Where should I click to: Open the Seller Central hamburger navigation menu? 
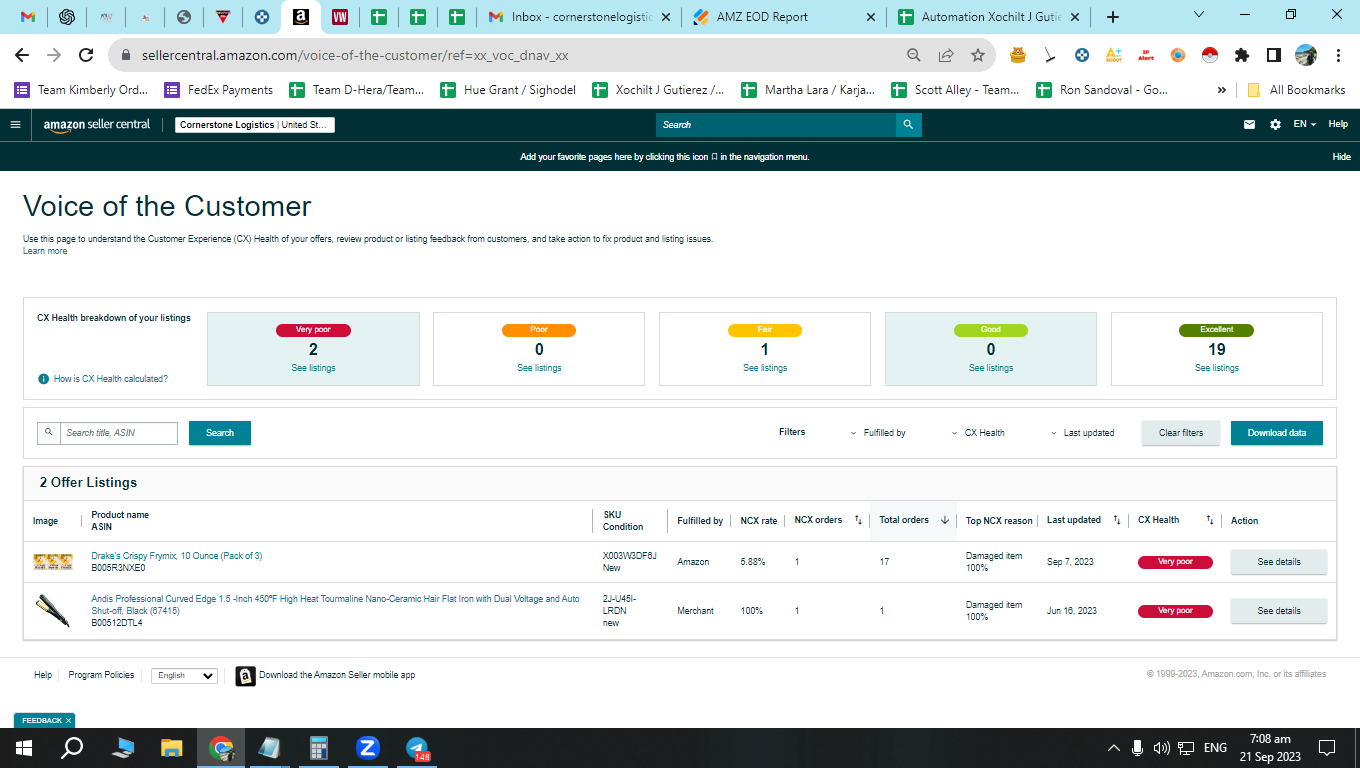click(15, 125)
